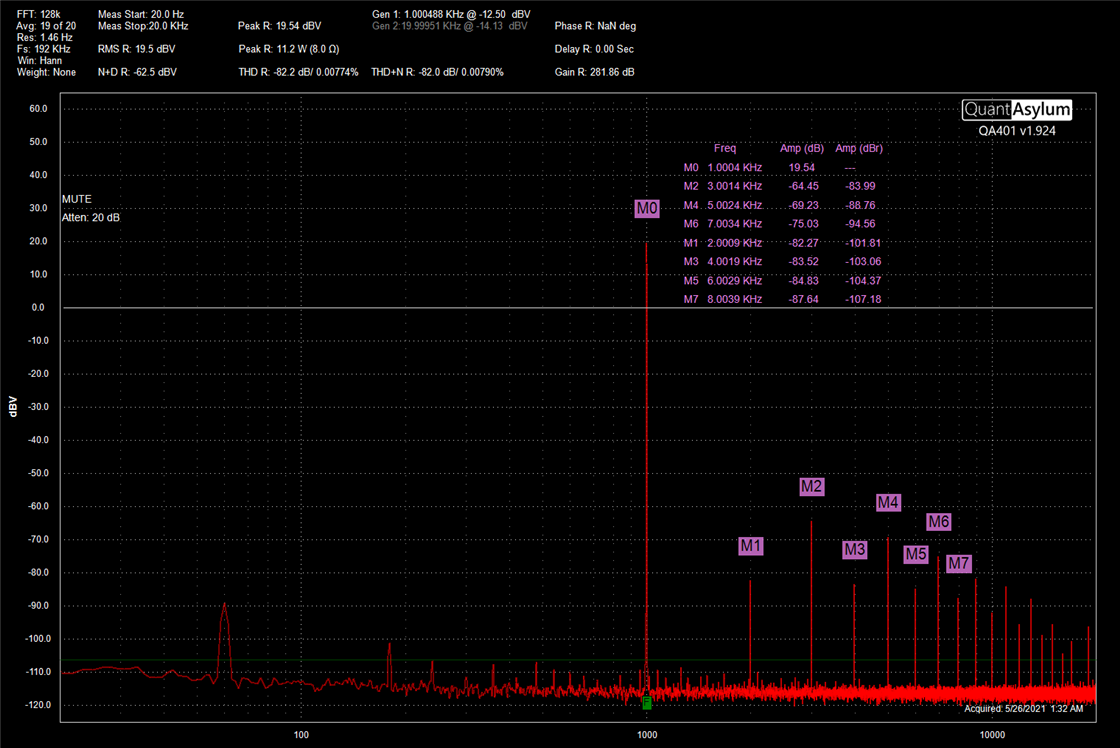Viewport: 1120px width, 748px height.
Task: Click the Avg: 19 of 20 readout
Action: click(46, 26)
